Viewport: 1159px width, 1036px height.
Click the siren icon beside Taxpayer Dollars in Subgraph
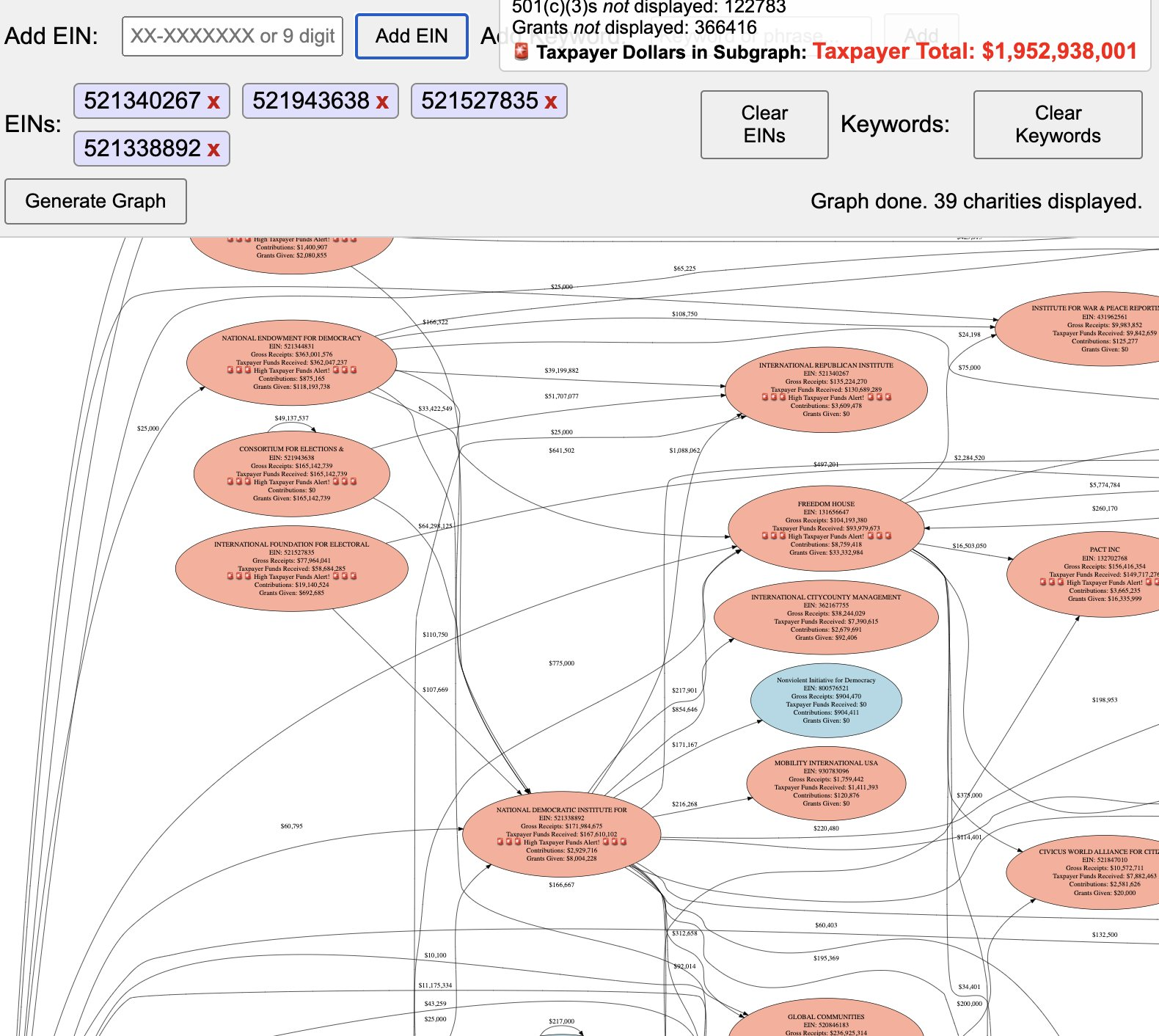click(521, 51)
